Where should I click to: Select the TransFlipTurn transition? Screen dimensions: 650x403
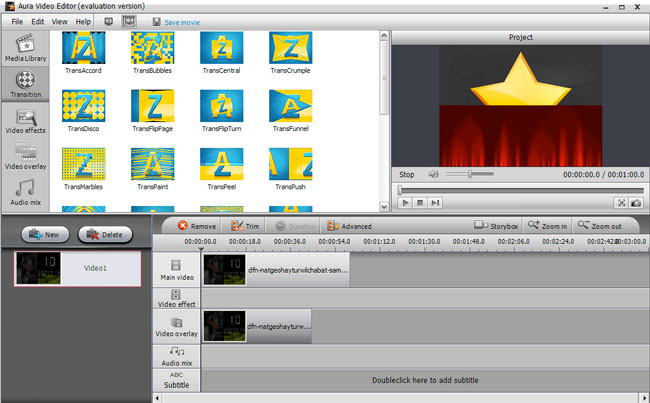221,111
